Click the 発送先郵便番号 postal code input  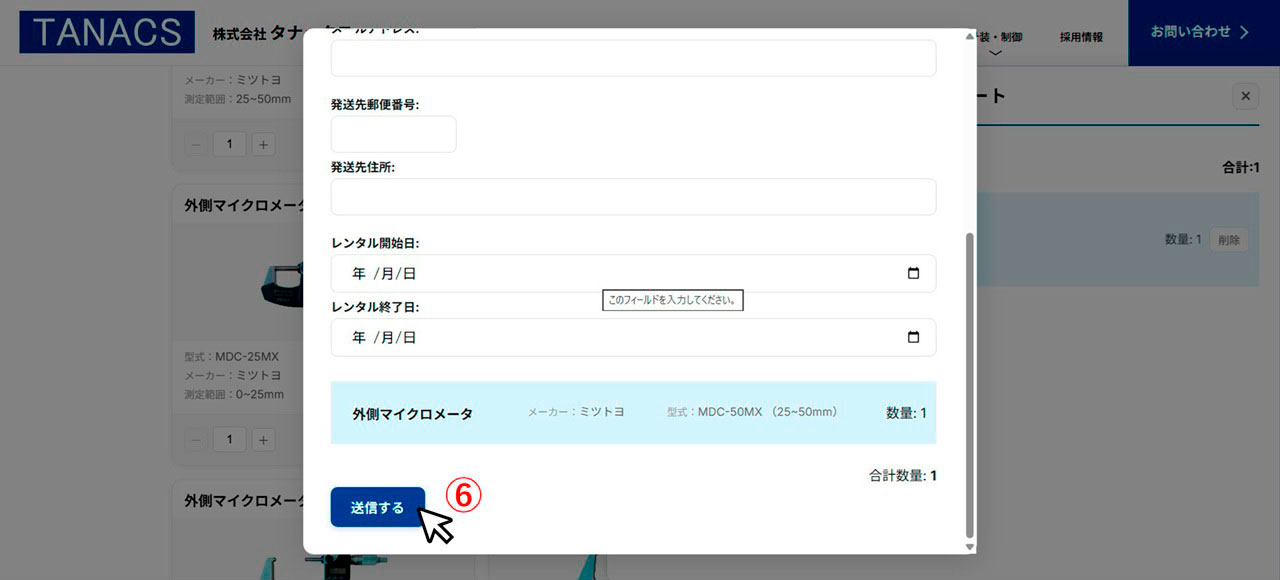coord(393,134)
